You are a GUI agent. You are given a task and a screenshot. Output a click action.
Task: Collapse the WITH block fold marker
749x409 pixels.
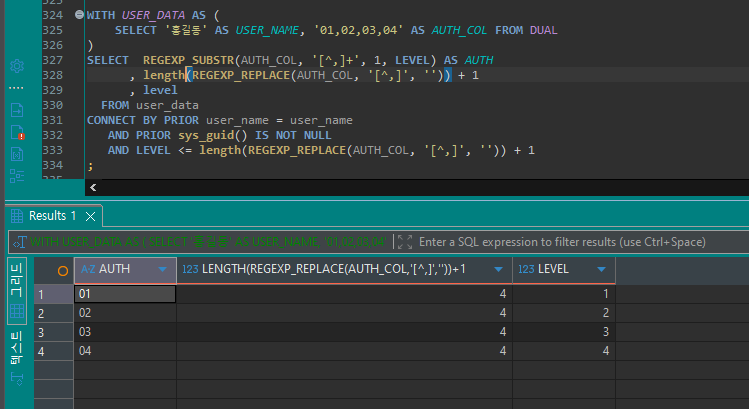pyautogui.click(x=79, y=15)
